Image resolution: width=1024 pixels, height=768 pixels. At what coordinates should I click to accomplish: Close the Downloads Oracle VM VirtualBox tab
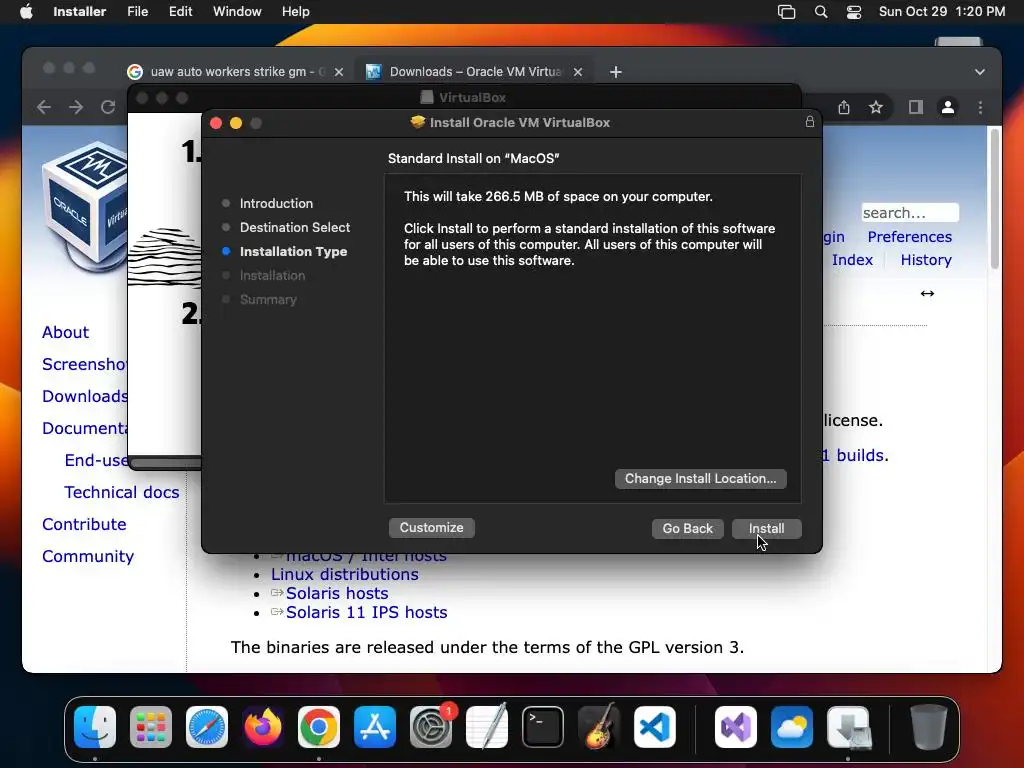(578, 72)
